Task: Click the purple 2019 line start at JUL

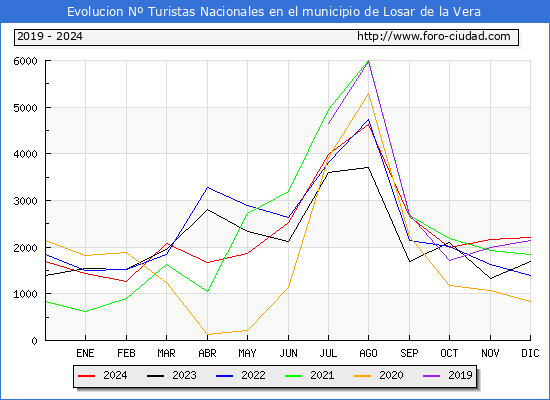Action: tap(328, 124)
